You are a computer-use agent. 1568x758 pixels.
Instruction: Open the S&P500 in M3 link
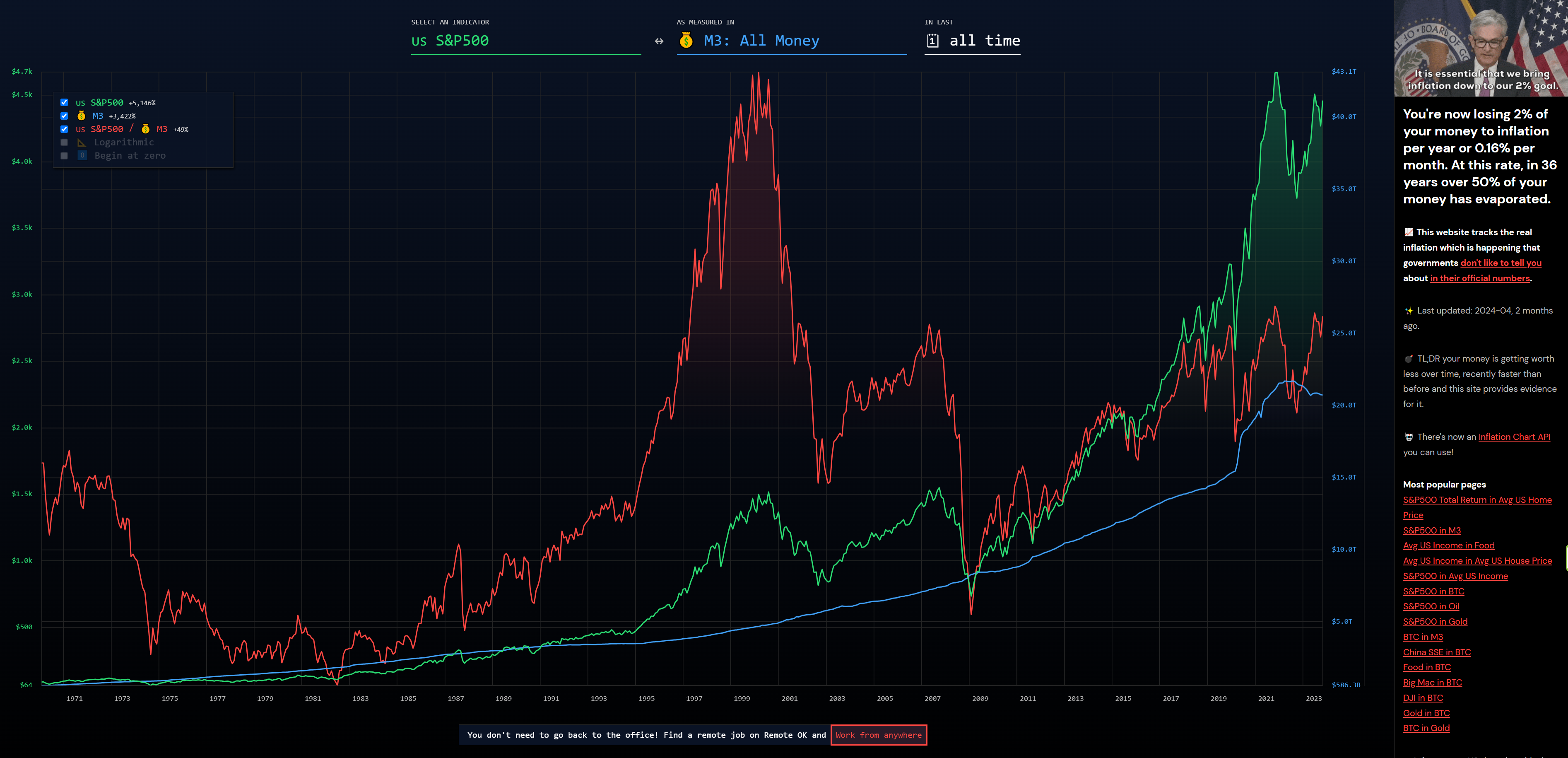point(1432,530)
